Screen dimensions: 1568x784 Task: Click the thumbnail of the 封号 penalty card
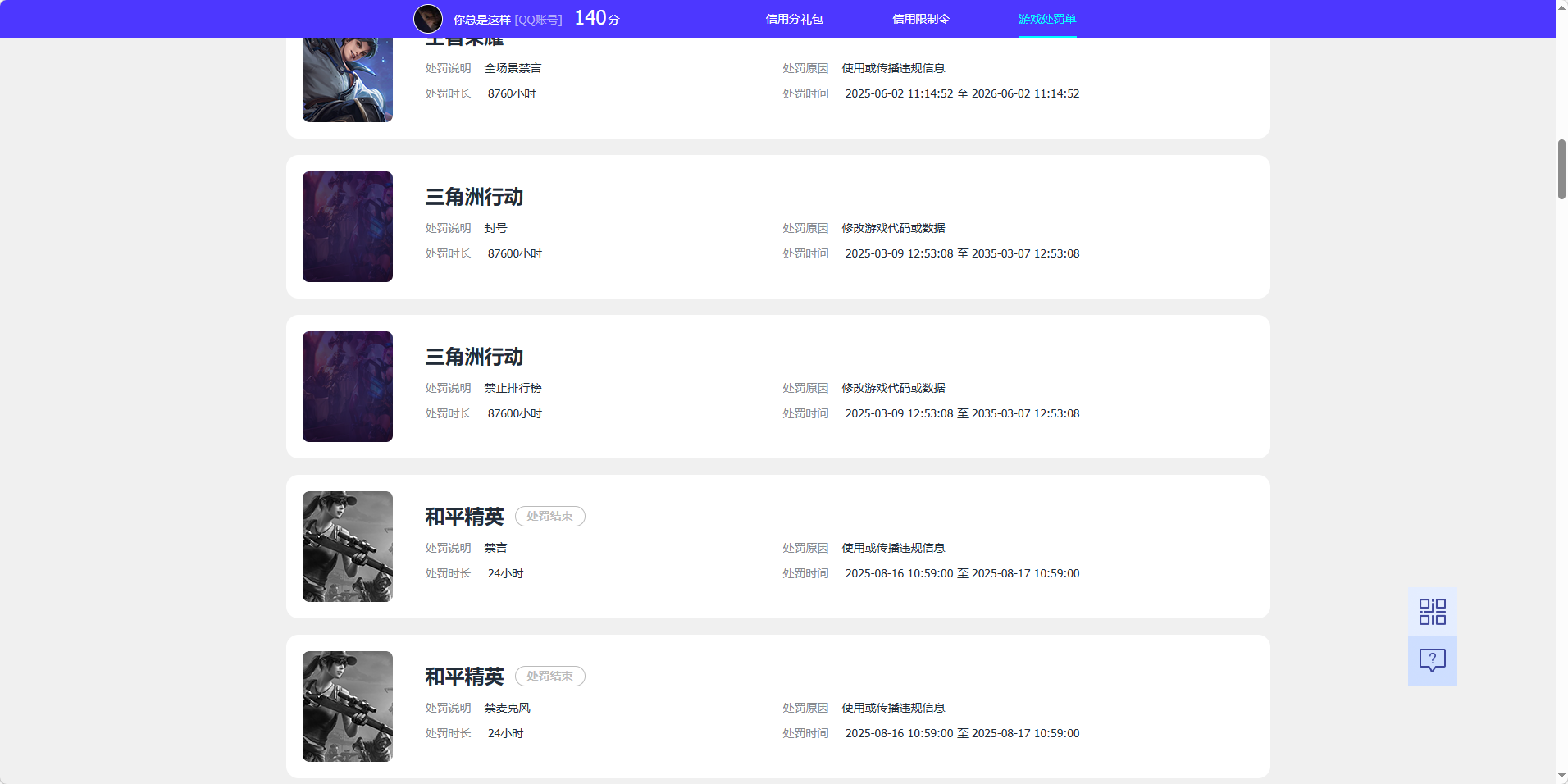tap(347, 226)
